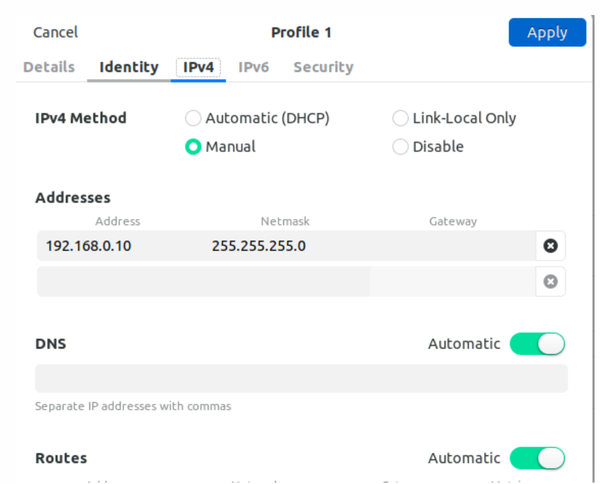Click the 'Separate IP addresses with commas' hint
600x484 pixels.
133,406
